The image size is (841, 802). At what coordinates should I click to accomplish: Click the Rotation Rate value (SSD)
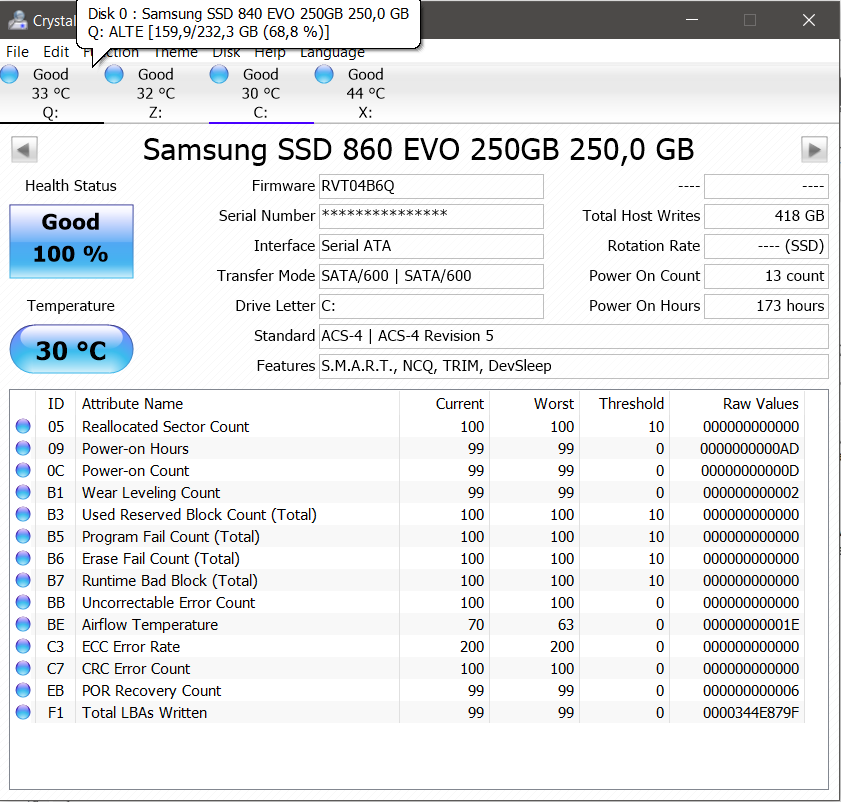pyautogui.click(x=766, y=246)
